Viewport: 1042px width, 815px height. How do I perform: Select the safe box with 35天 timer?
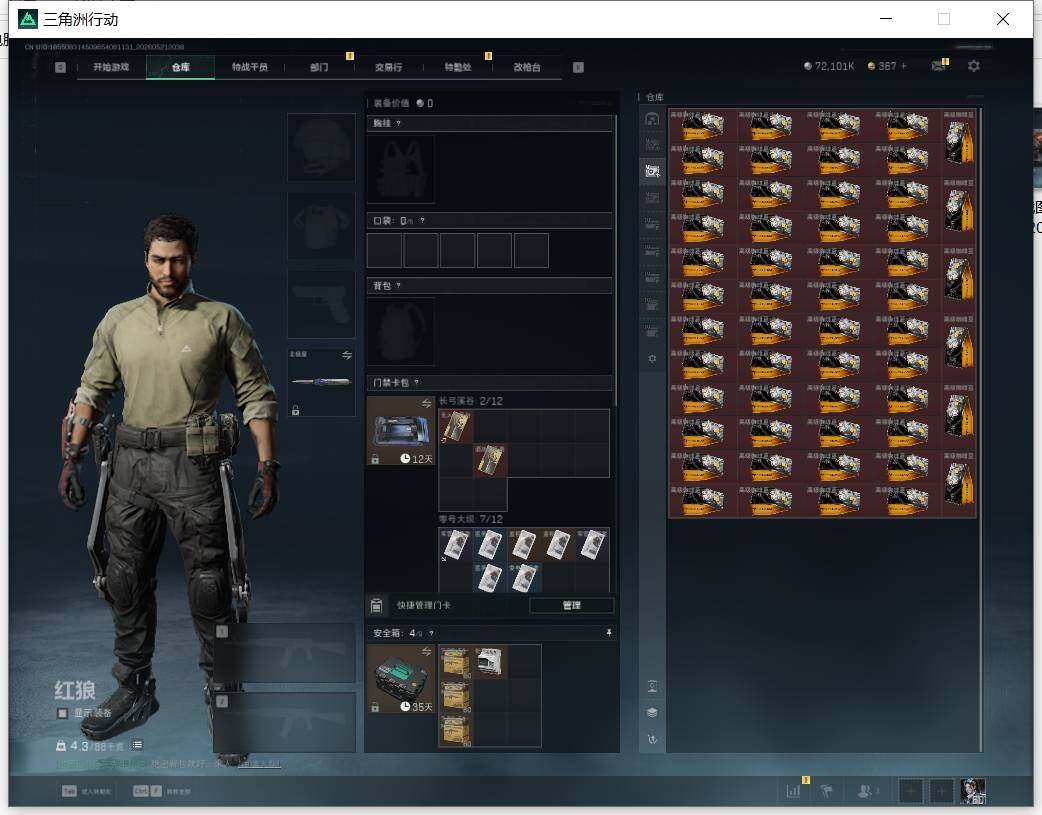(401, 679)
